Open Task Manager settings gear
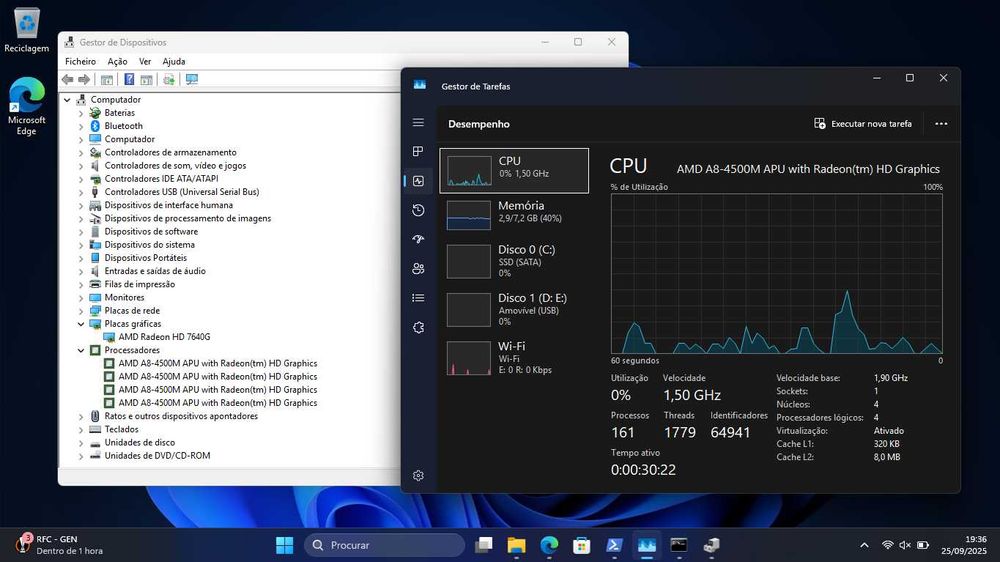This screenshot has width=1000, height=562. pyautogui.click(x=418, y=476)
